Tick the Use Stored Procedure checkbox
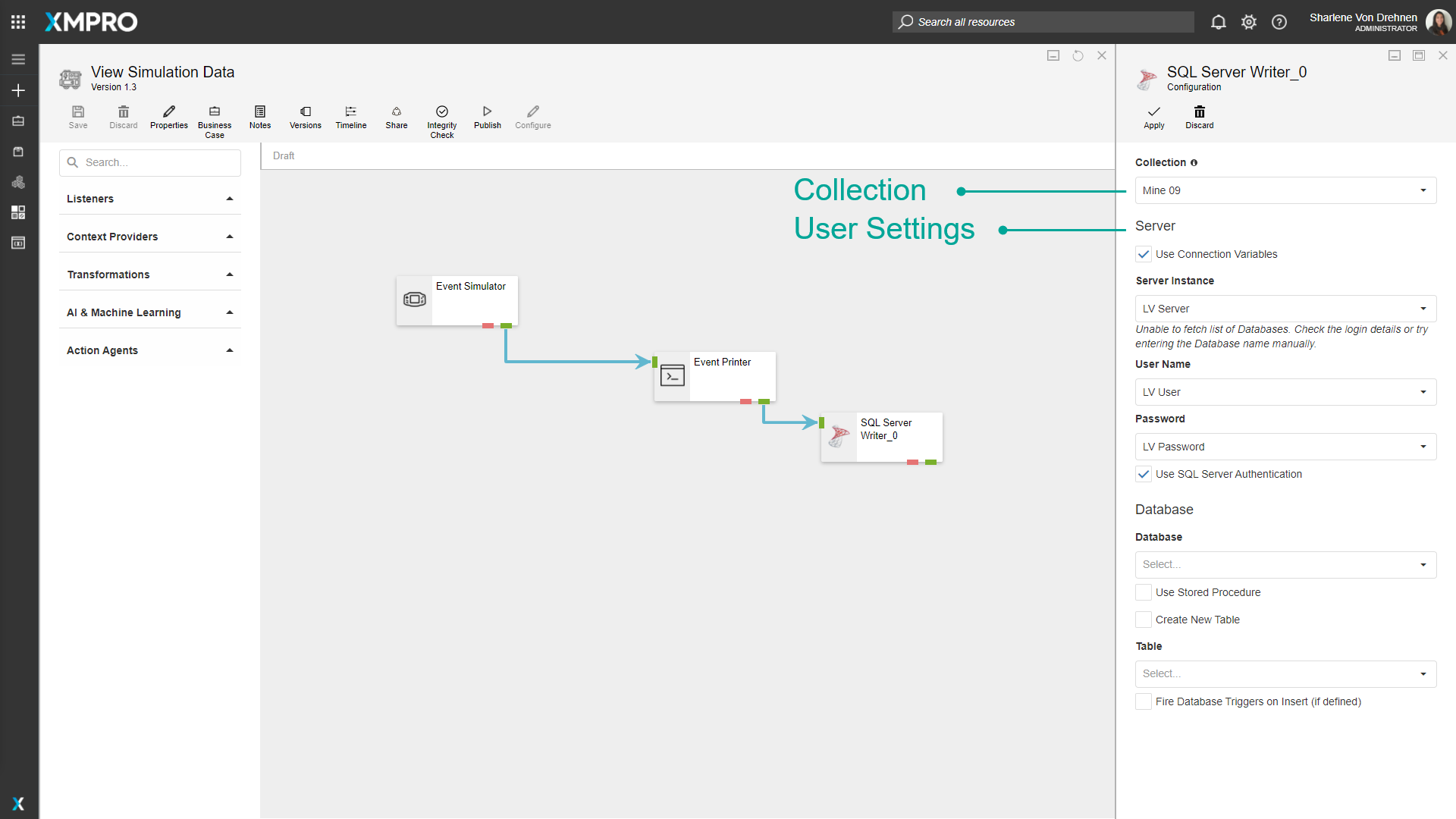Screen dimensions: 1456x819 tap(1144, 592)
